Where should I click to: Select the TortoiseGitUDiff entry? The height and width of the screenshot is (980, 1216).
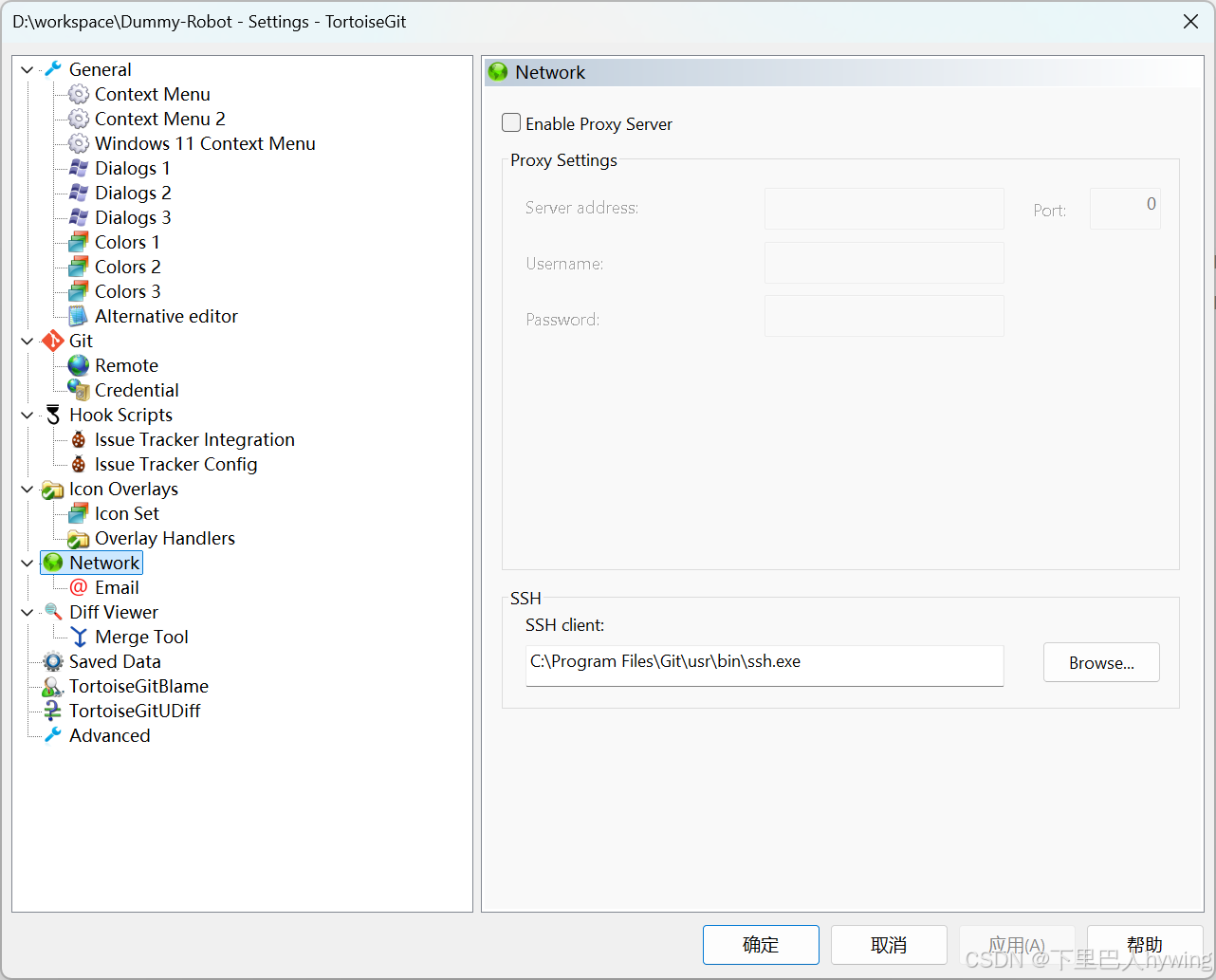[x=135, y=711]
